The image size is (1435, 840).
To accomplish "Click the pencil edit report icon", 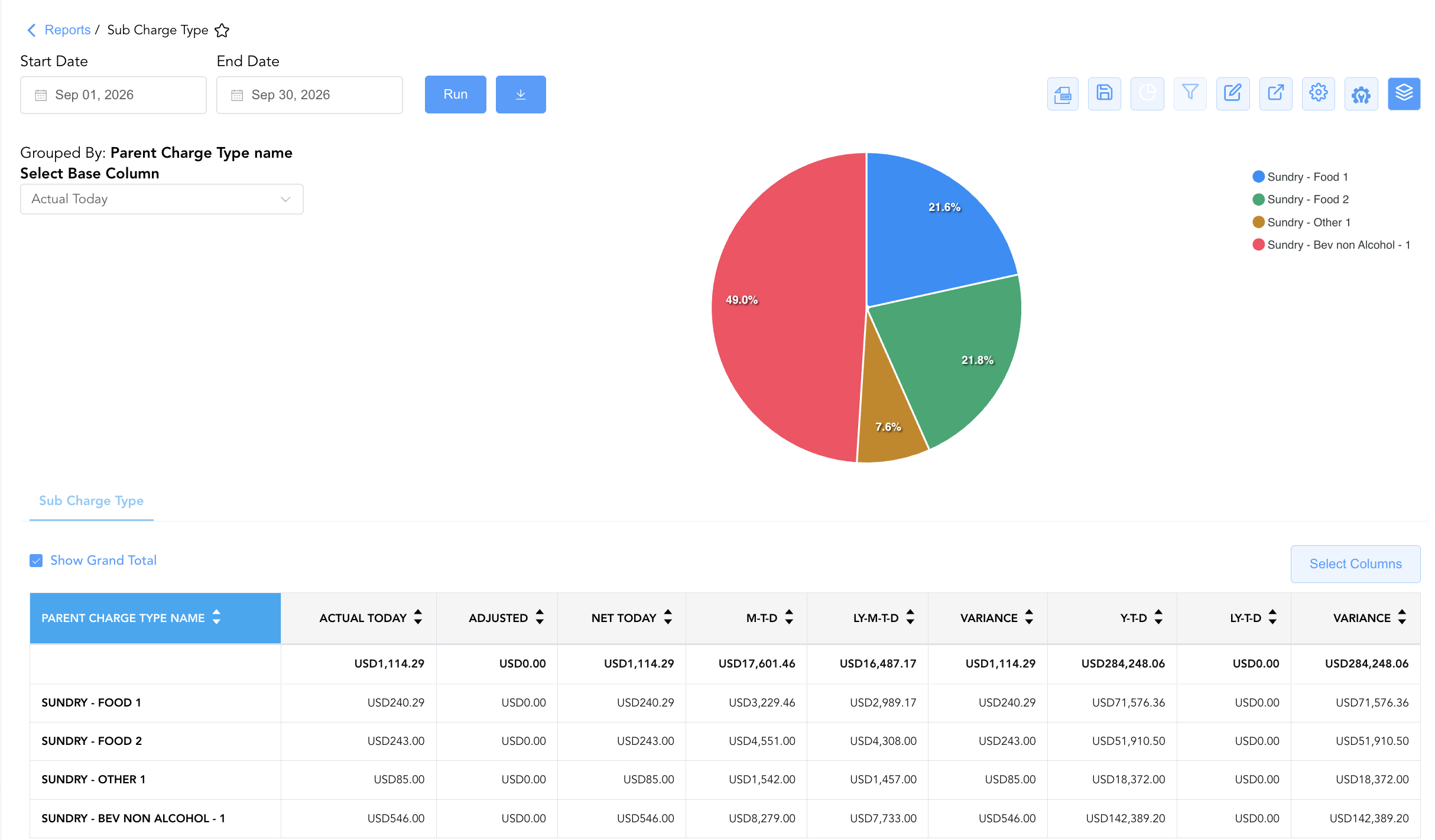I will pyautogui.click(x=1233, y=94).
